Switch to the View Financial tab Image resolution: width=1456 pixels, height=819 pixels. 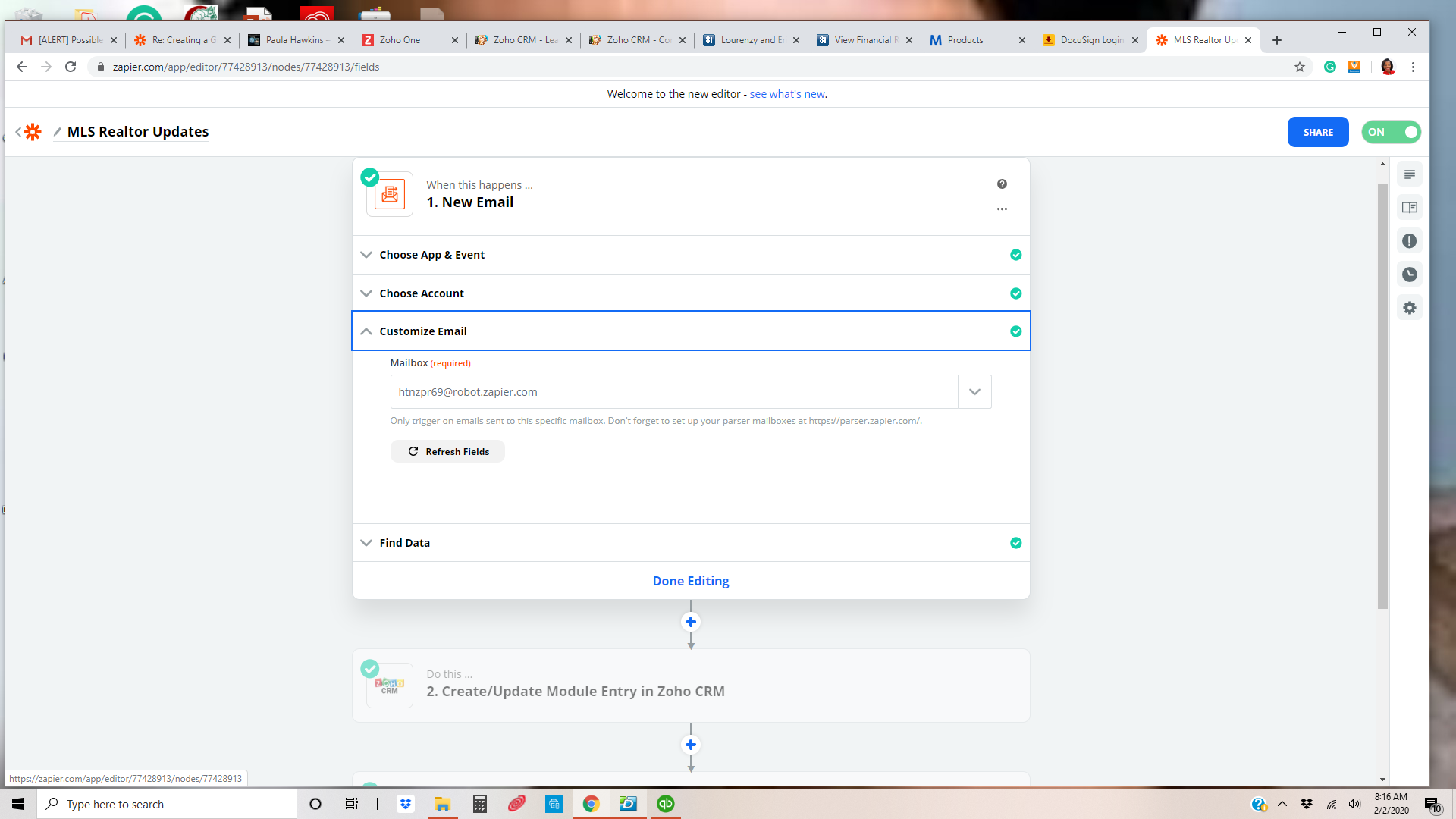(864, 40)
